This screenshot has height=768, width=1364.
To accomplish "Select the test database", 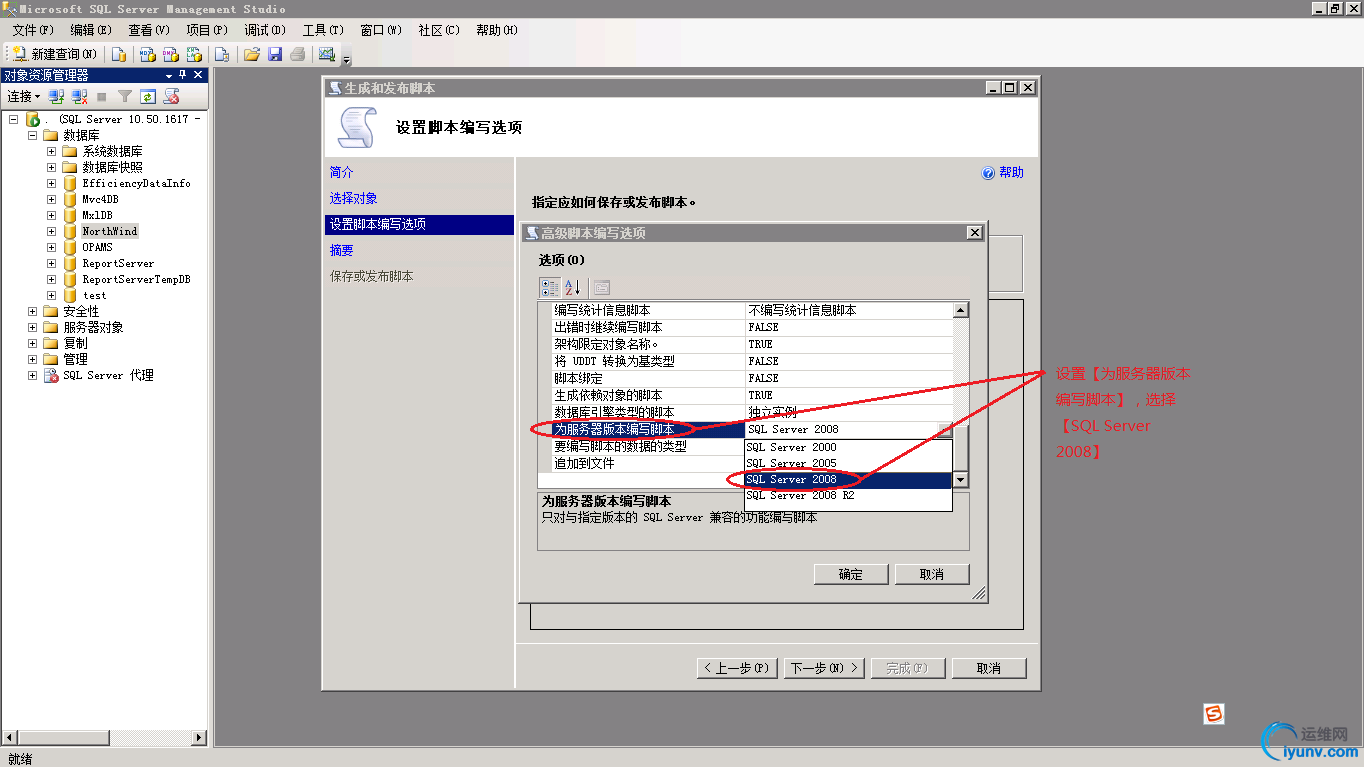I will 94,295.
